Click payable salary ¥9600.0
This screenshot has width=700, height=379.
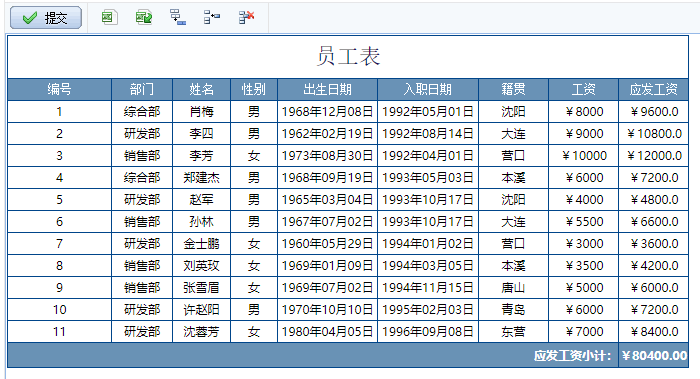pyautogui.click(x=654, y=112)
